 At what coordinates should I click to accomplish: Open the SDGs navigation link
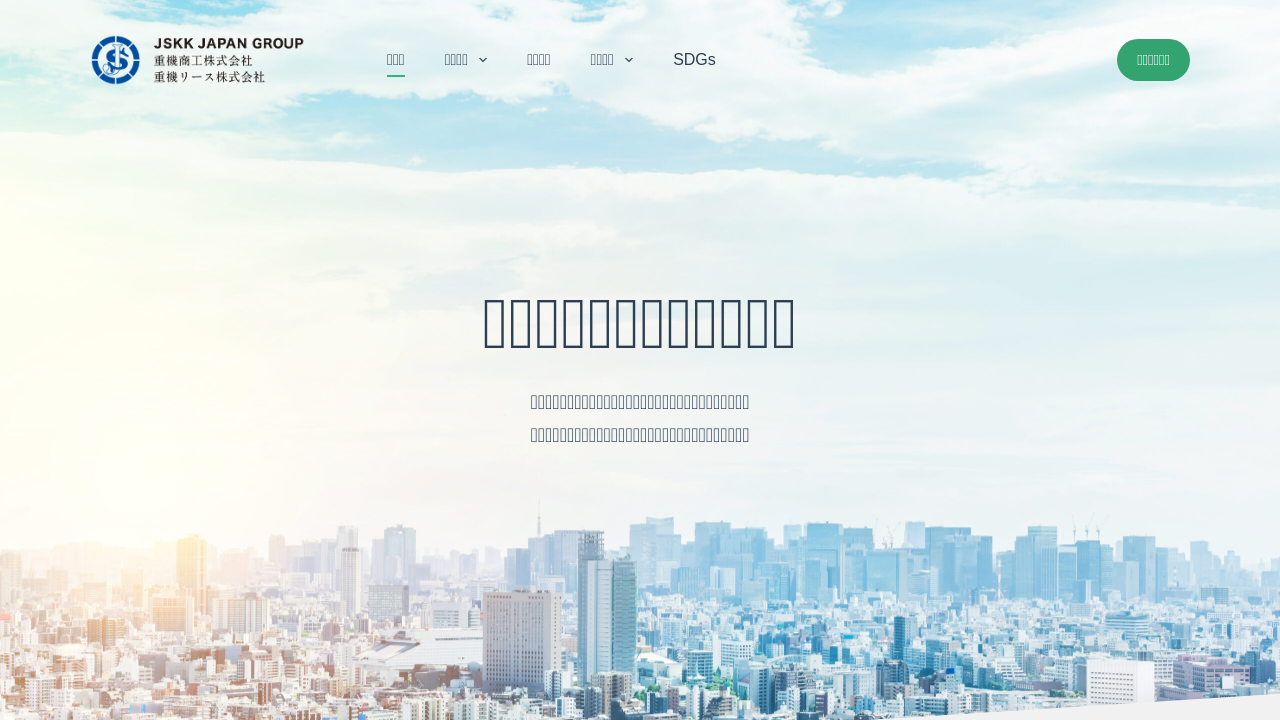pyautogui.click(x=694, y=59)
